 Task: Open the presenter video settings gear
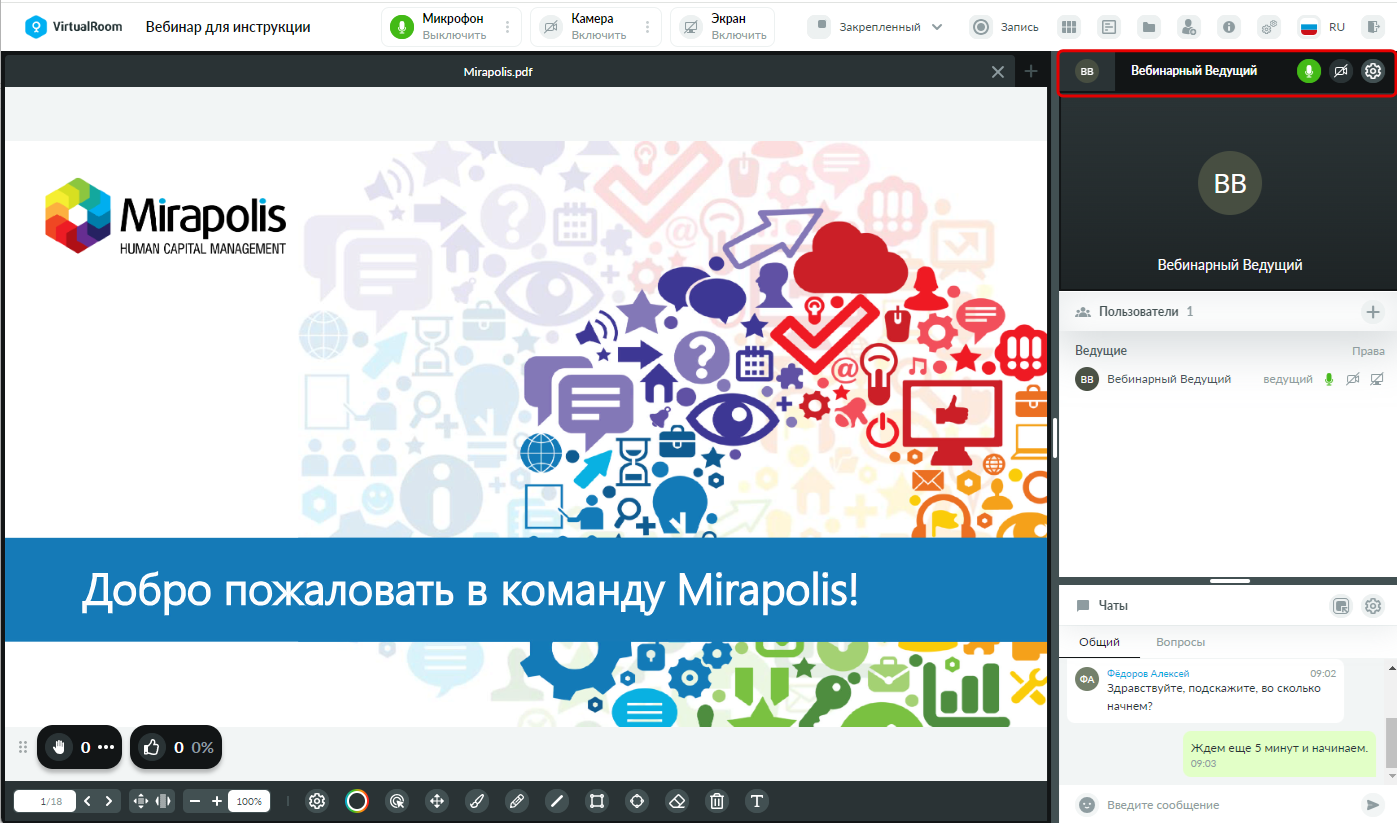(1373, 71)
